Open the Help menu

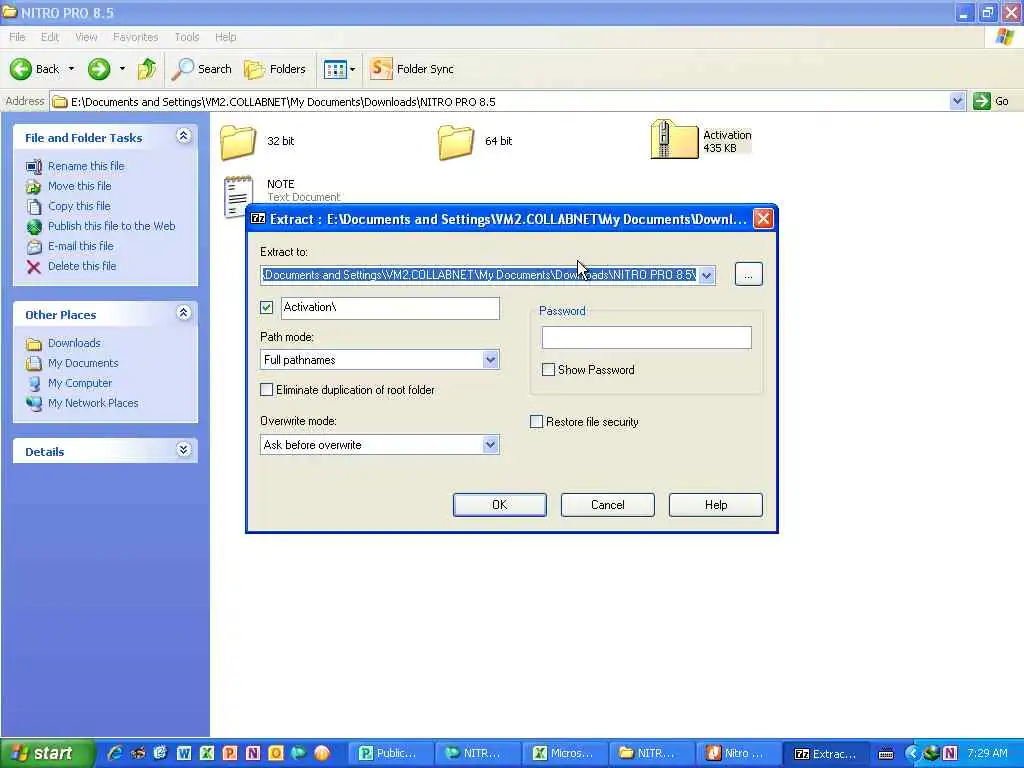click(225, 37)
